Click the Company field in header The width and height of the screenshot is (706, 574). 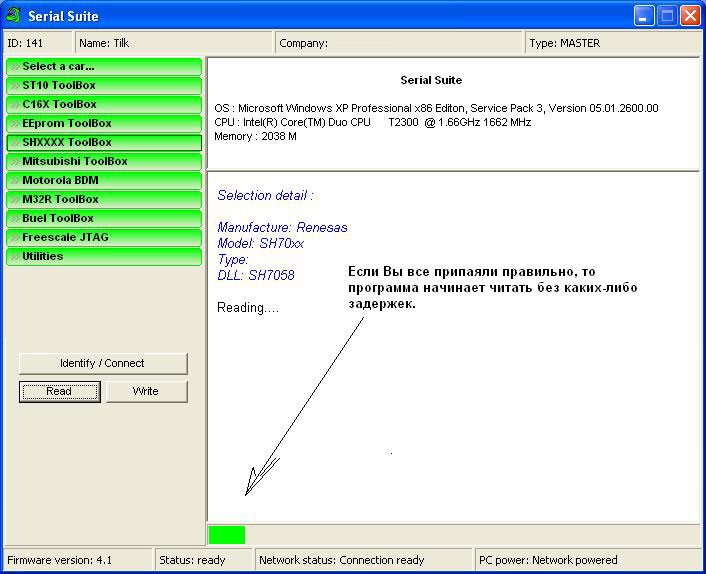click(399, 43)
